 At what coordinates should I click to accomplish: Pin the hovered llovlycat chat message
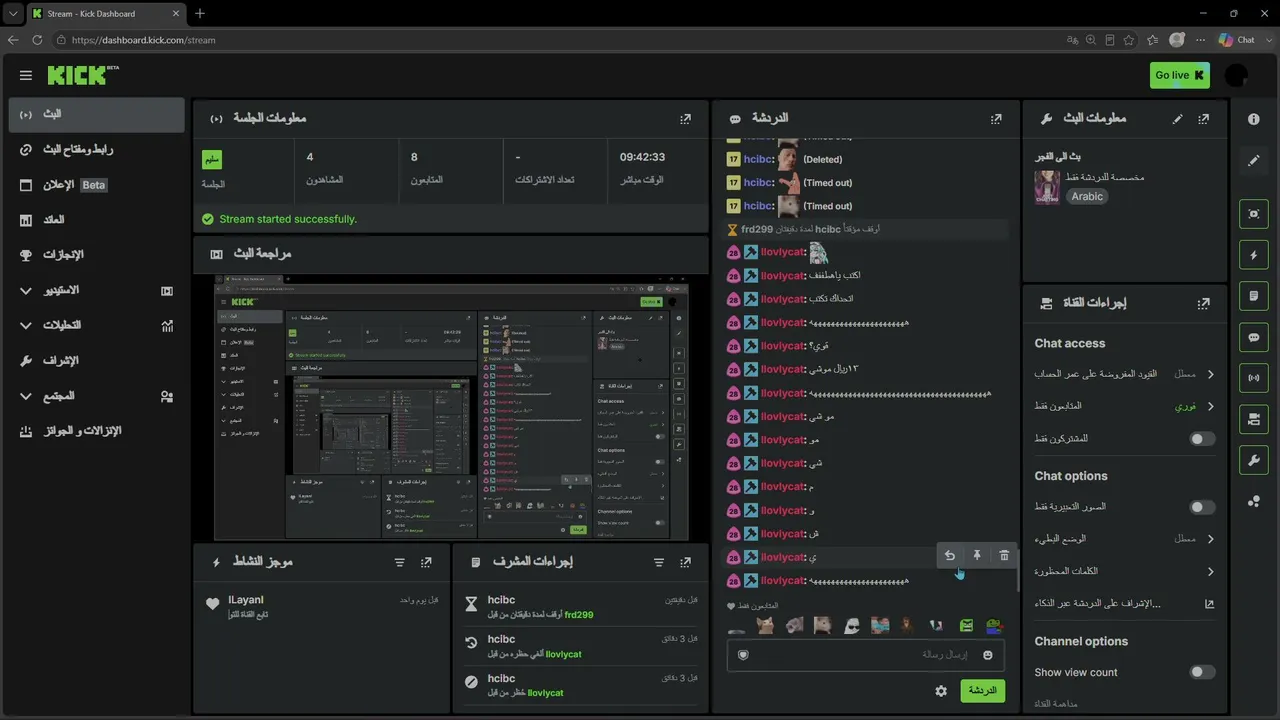(x=977, y=556)
